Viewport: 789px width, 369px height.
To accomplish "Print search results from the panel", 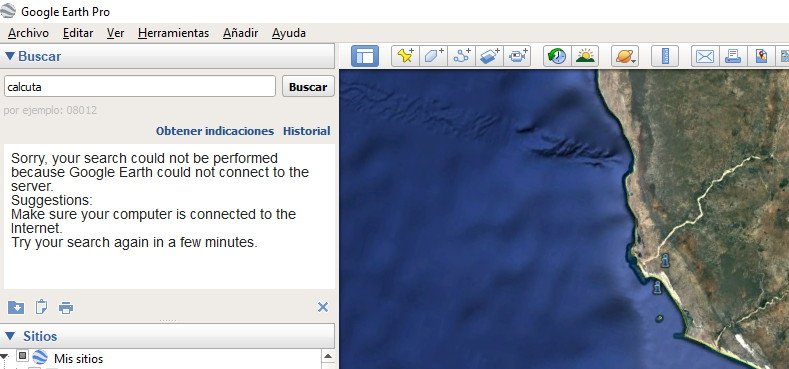I will point(66,307).
